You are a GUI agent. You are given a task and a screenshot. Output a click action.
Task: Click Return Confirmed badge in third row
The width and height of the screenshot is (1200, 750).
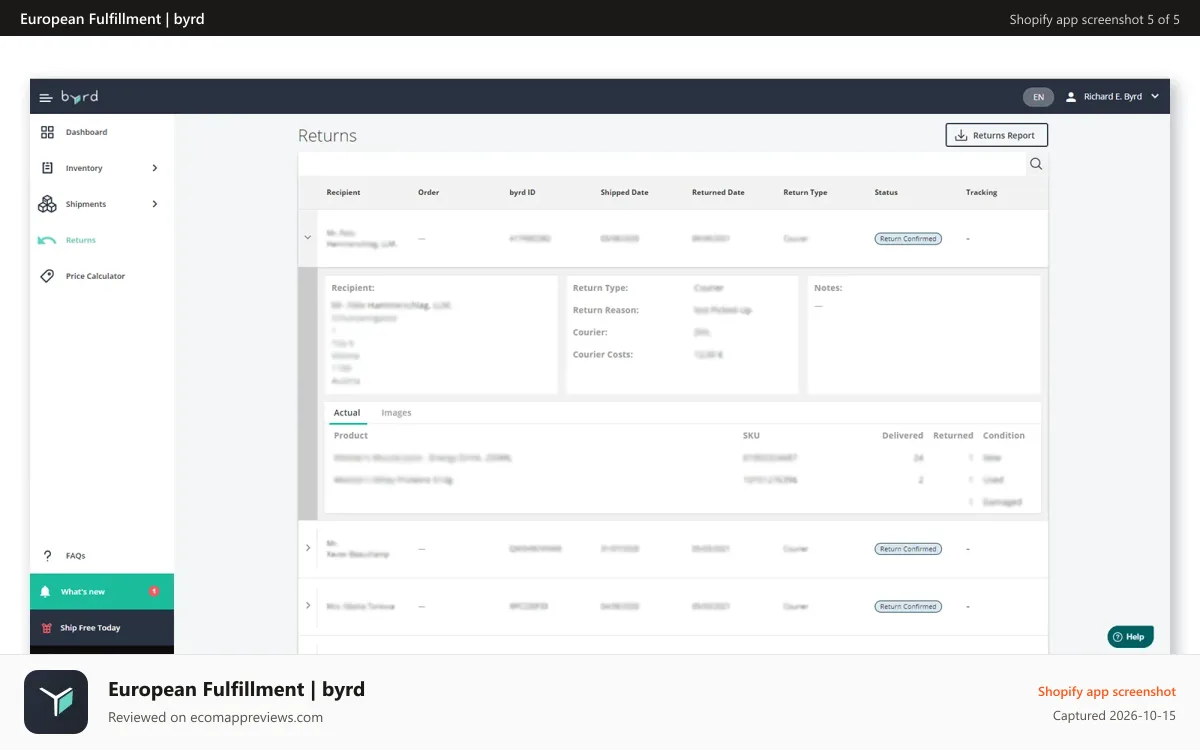[x=908, y=607]
